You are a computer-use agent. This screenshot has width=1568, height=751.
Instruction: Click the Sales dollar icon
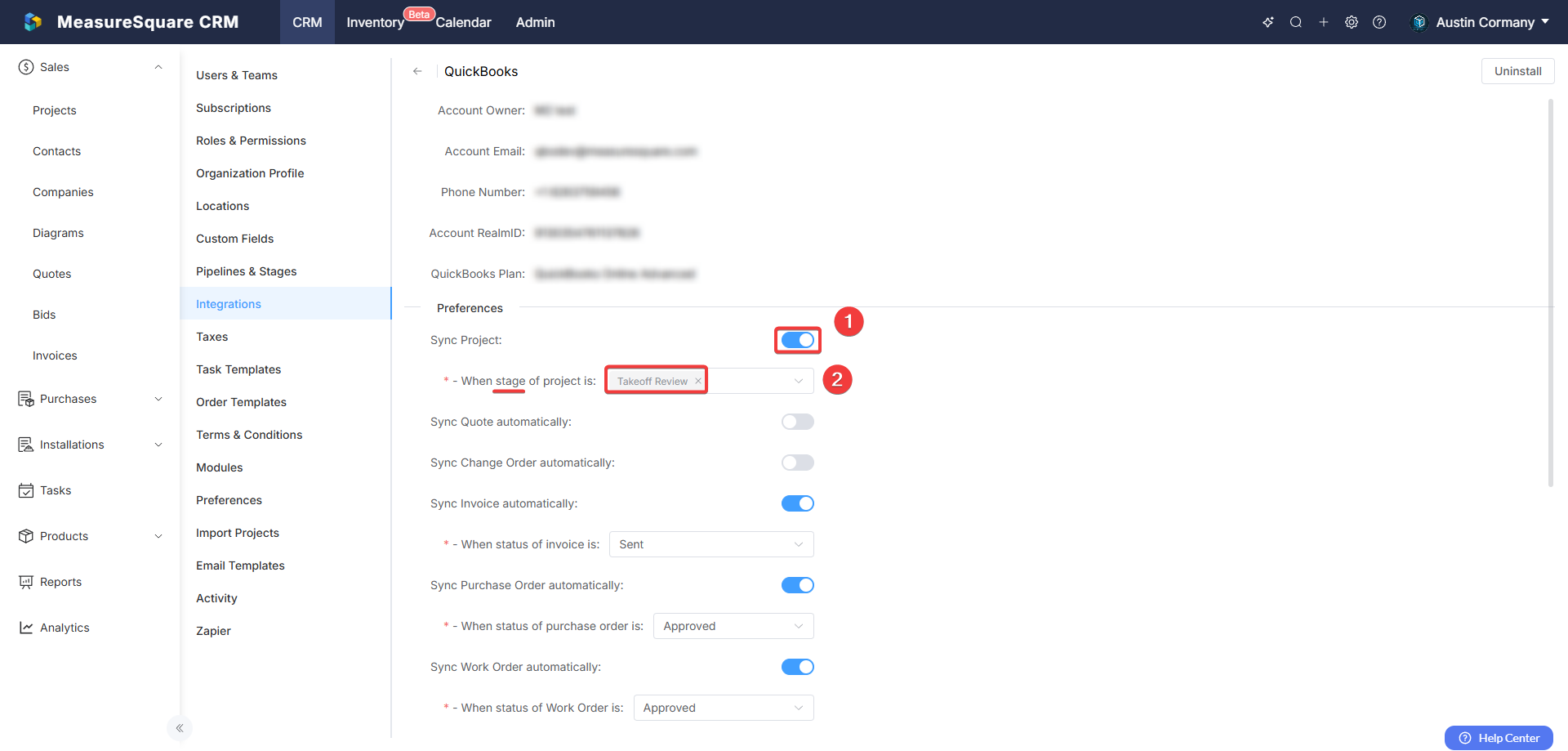[26, 67]
